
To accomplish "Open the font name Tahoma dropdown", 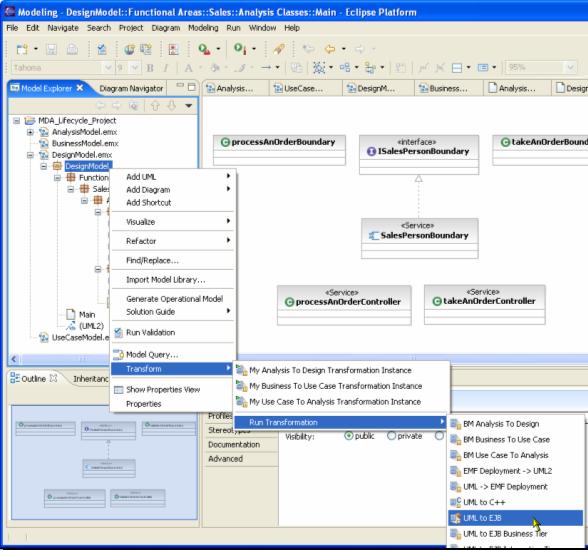I will point(108,68).
